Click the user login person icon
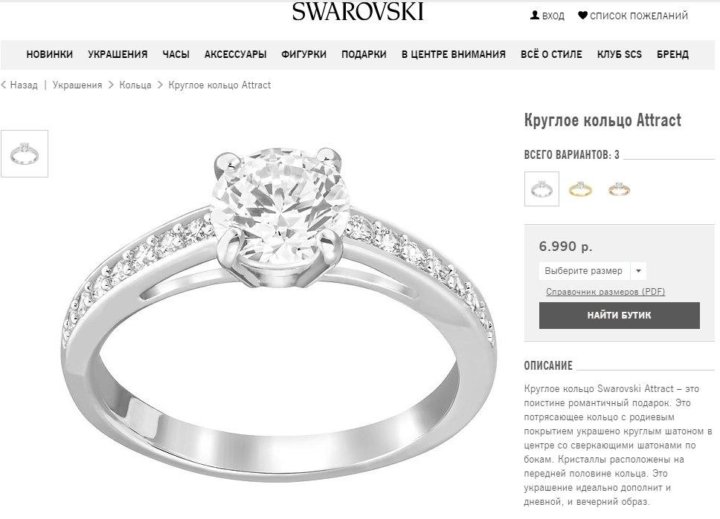720x519 pixels. point(534,15)
